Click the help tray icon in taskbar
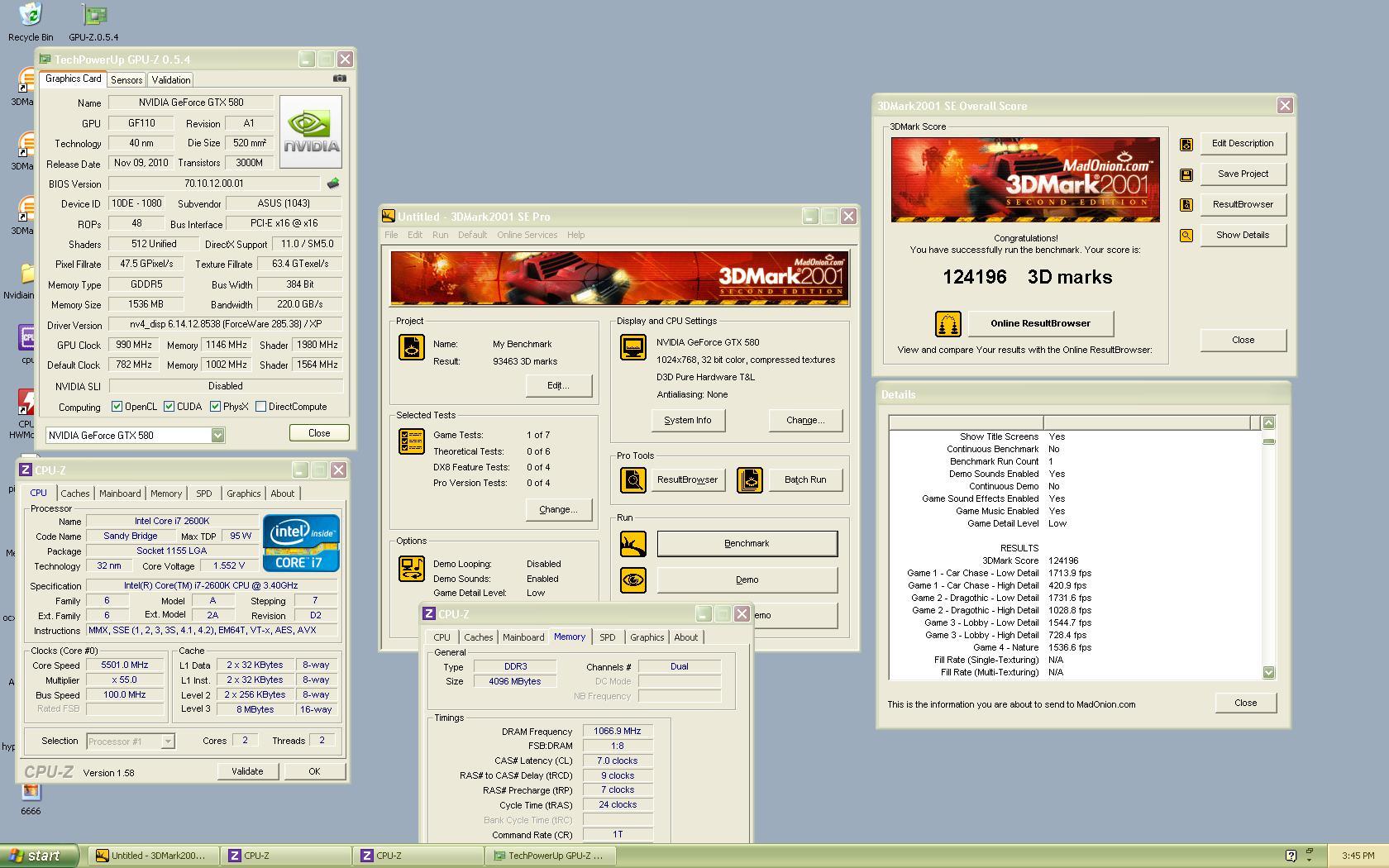The width and height of the screenshot is (1389, 868). point(1291,856)
